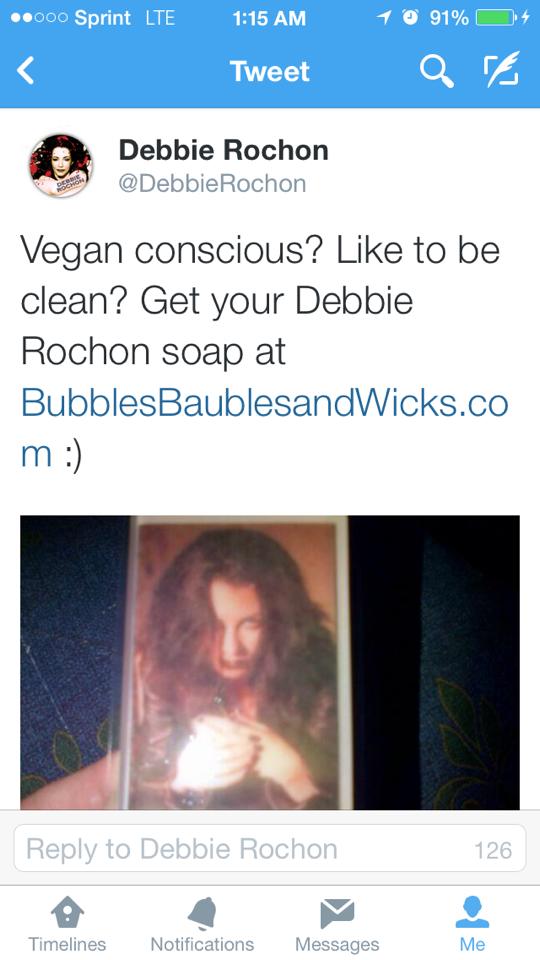Go to Timelines home icon
The image size is (540, 960).
[67, 913]
